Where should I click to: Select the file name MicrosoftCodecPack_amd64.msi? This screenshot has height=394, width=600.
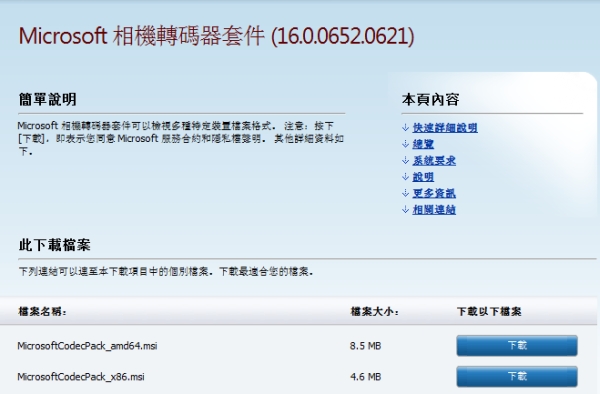(x=87, y=346)
